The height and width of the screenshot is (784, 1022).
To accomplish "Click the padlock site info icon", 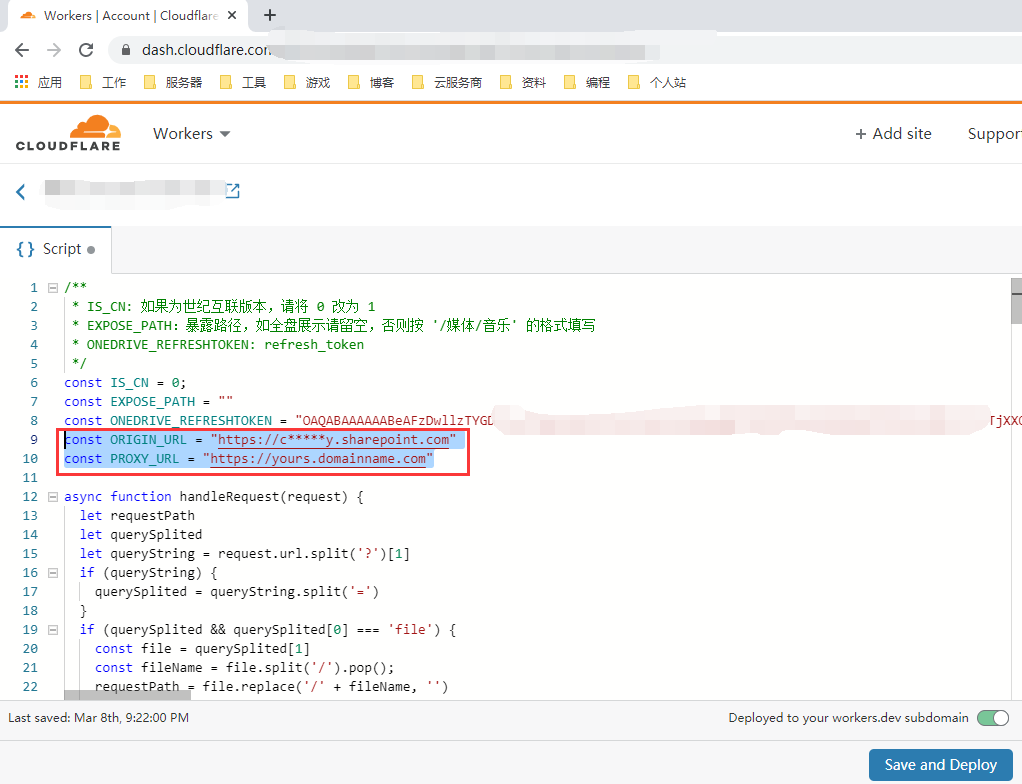I will tap(126, 50).
